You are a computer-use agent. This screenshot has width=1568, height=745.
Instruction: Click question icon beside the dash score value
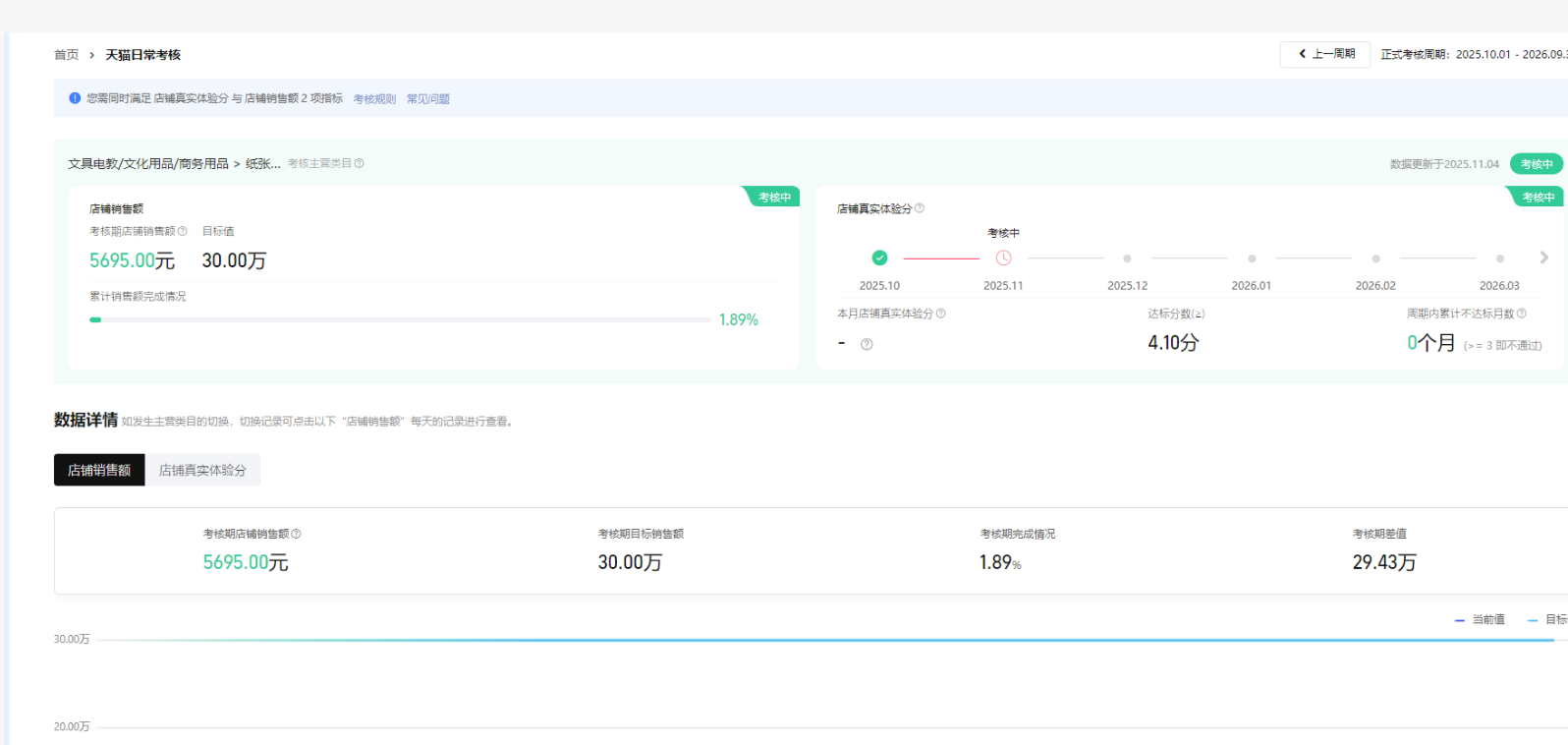[867, 344]
